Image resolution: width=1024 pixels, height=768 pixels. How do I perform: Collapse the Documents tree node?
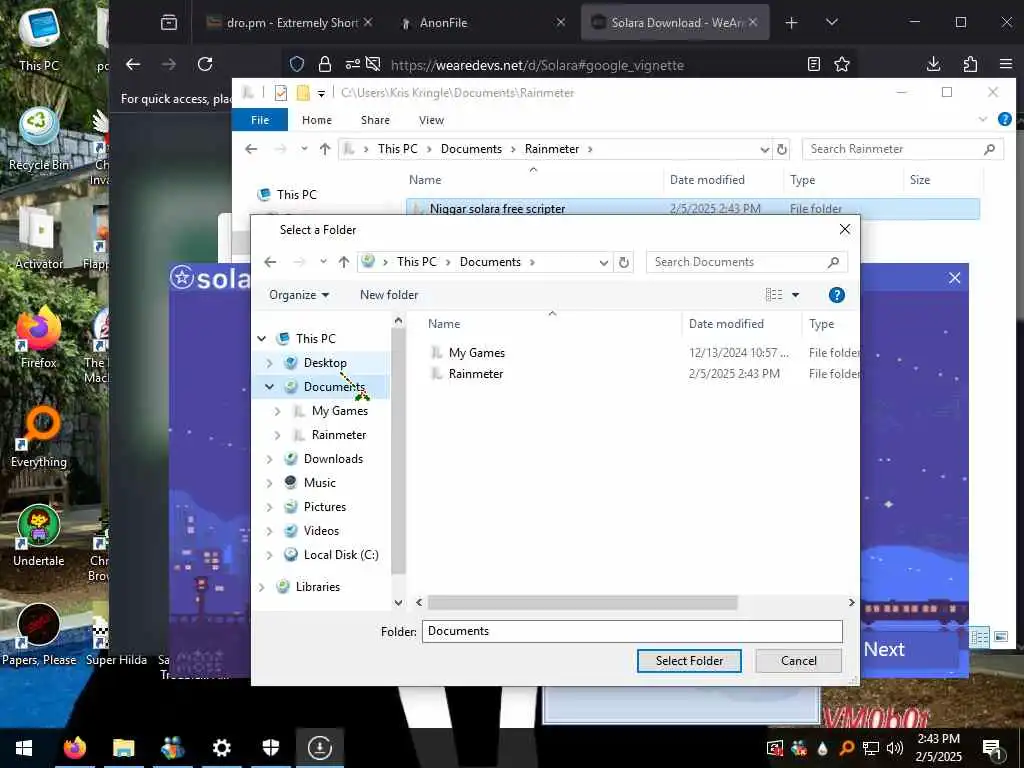pos(269,387)
